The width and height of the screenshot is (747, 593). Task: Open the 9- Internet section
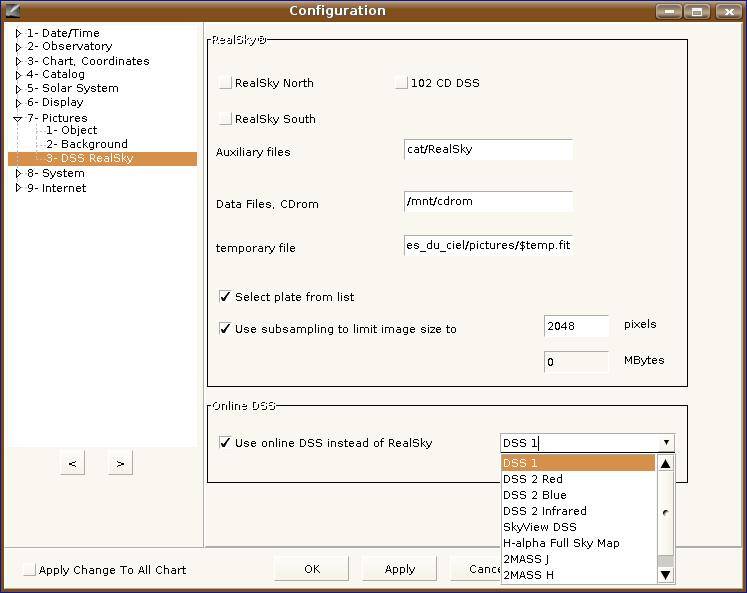pyautogui.click(x=56, y=188)
